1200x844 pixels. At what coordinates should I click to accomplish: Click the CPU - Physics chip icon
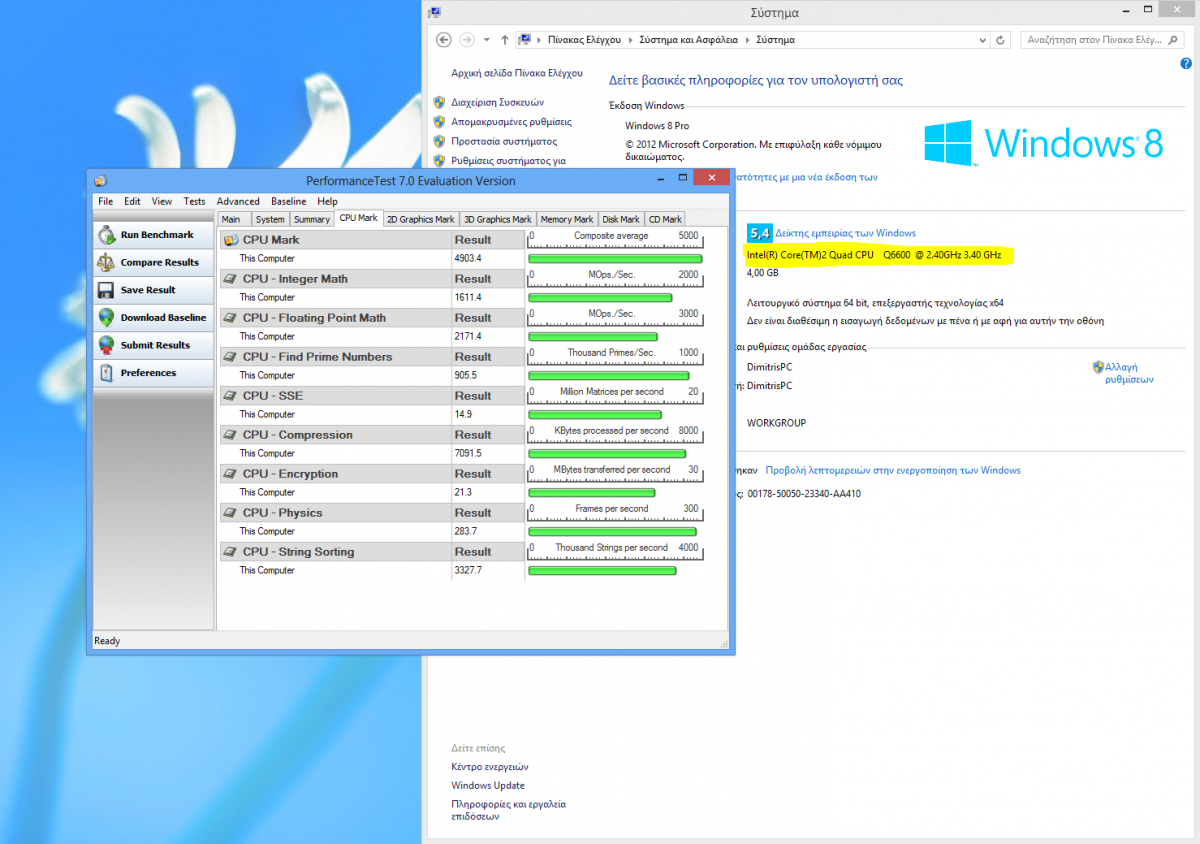coord(230,513)
